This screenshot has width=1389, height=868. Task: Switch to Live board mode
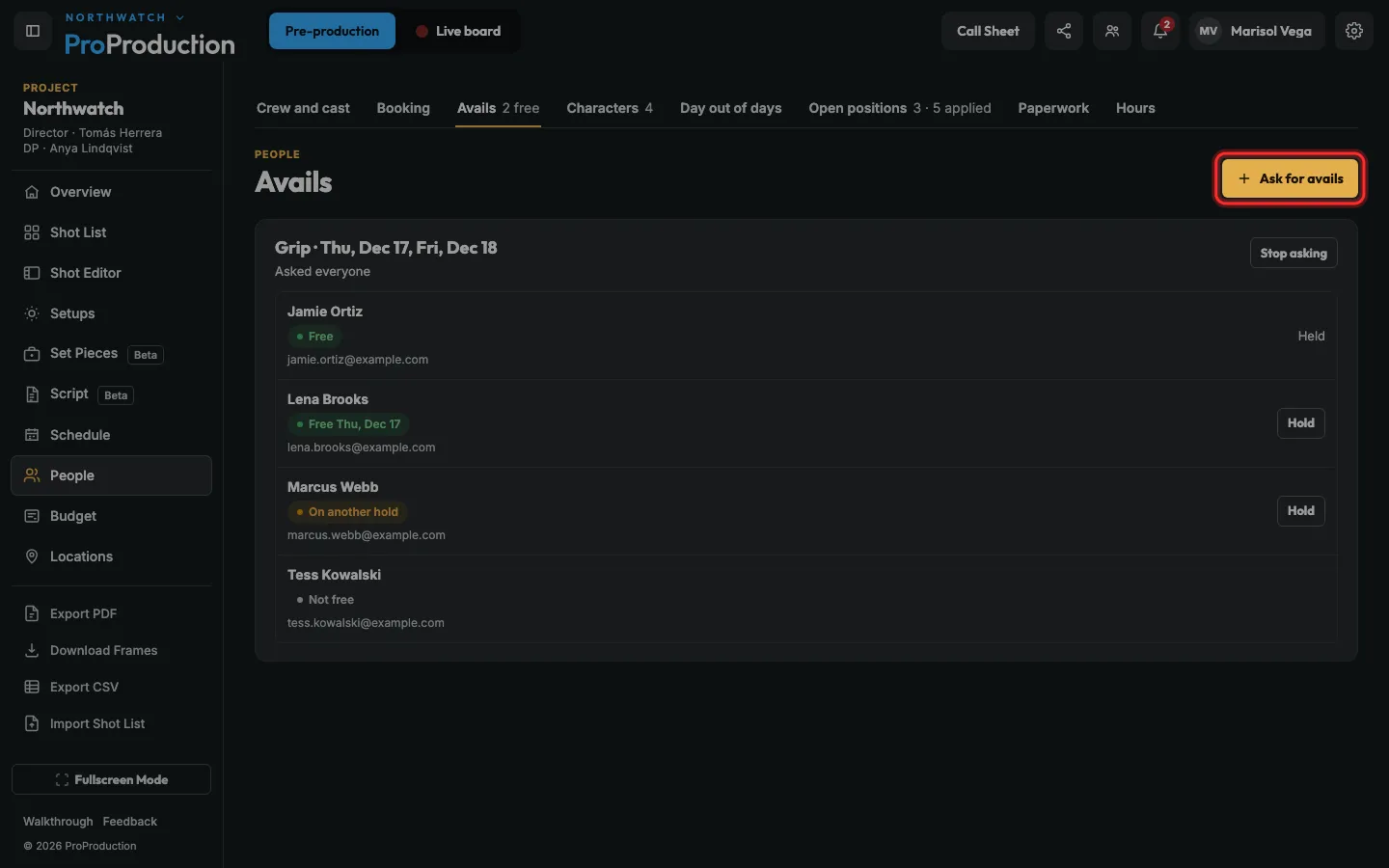[458, 31]
